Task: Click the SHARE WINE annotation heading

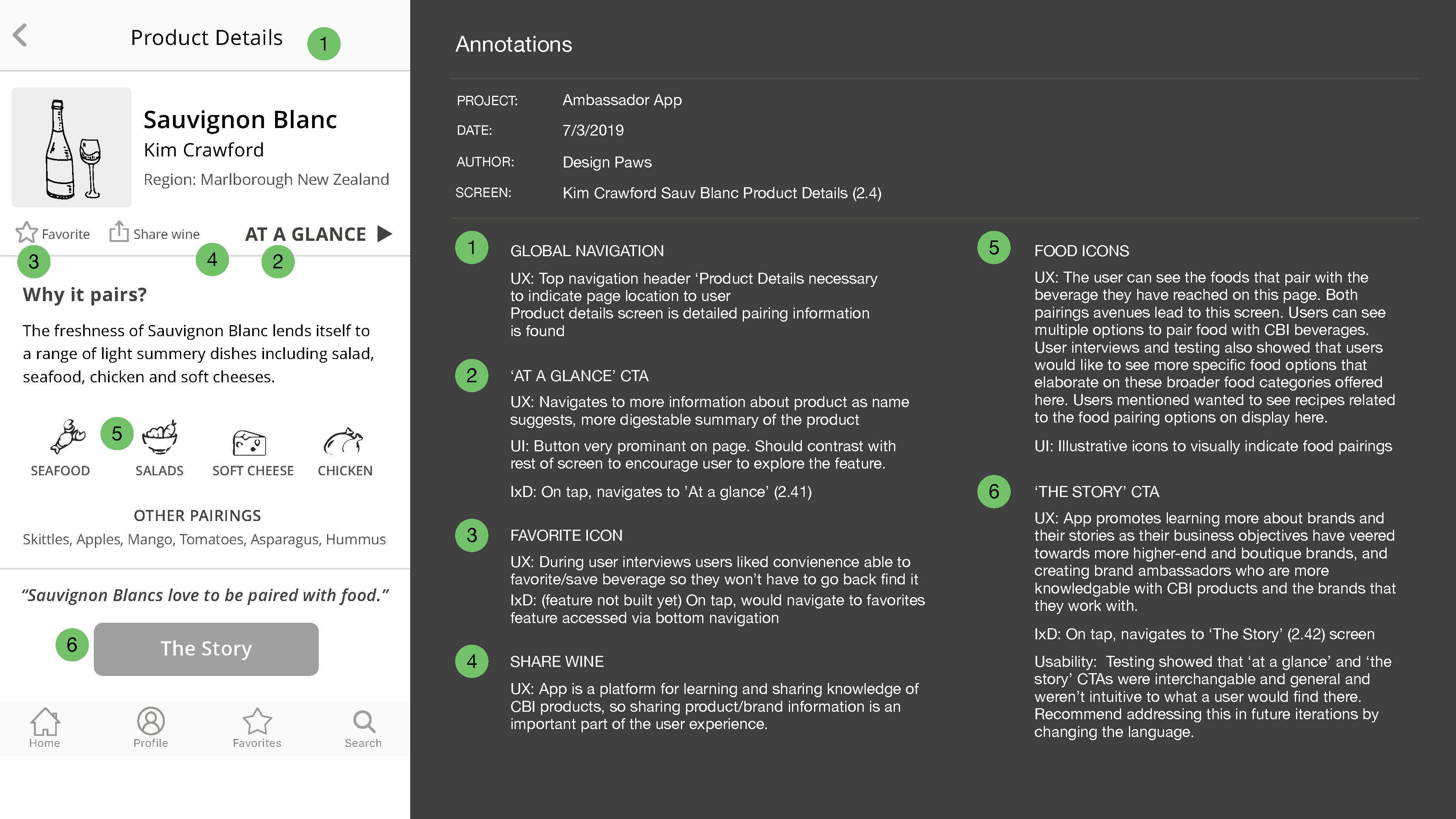Action: [557, 661]
